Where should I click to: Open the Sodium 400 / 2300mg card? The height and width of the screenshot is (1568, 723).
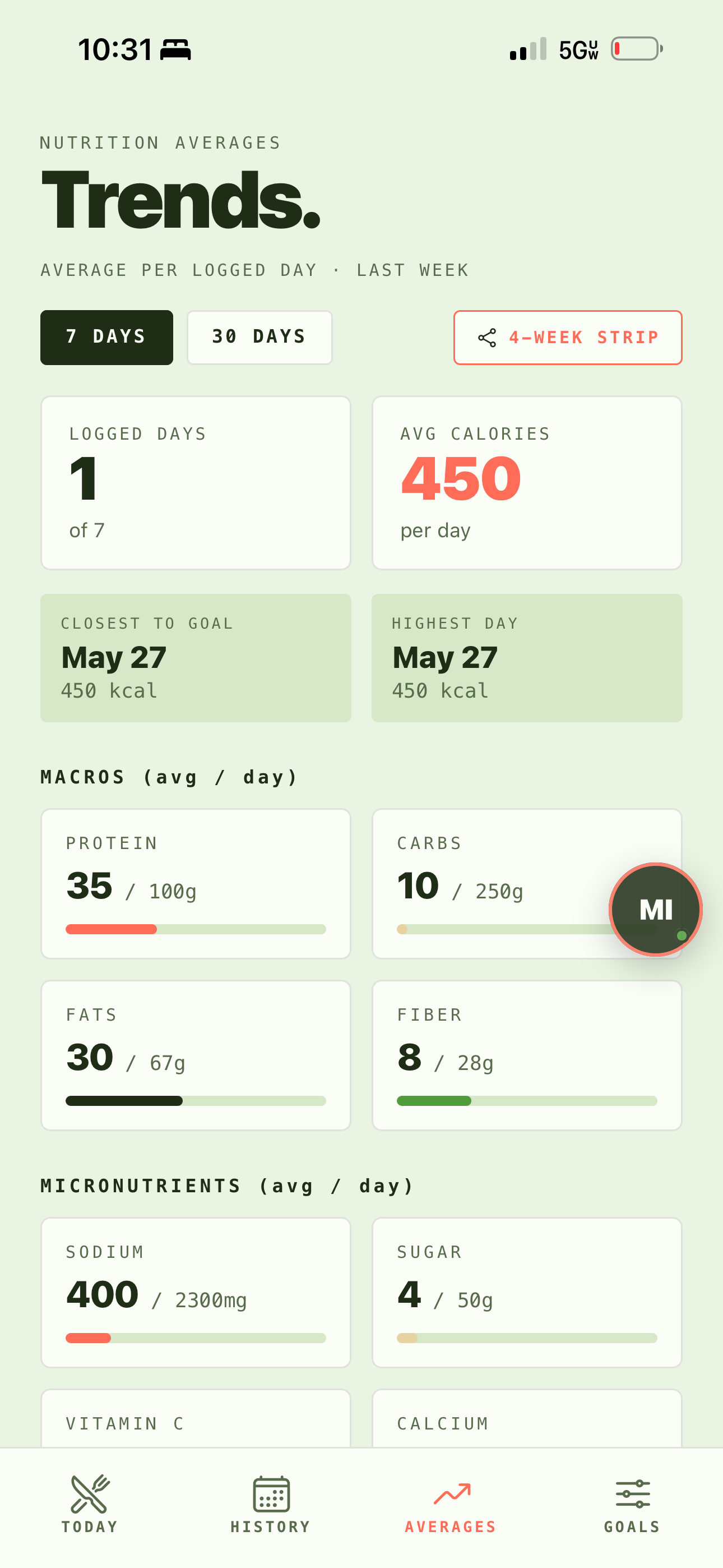196,1292
